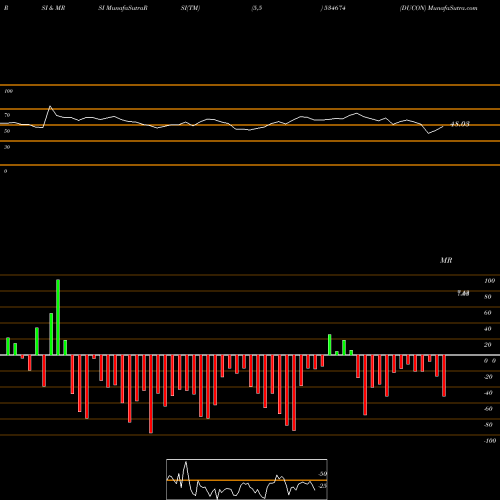Viewport: 500px width, 500px height.
Task: Click the RSI line peak near the 70 level
Action: pos(50,106)
